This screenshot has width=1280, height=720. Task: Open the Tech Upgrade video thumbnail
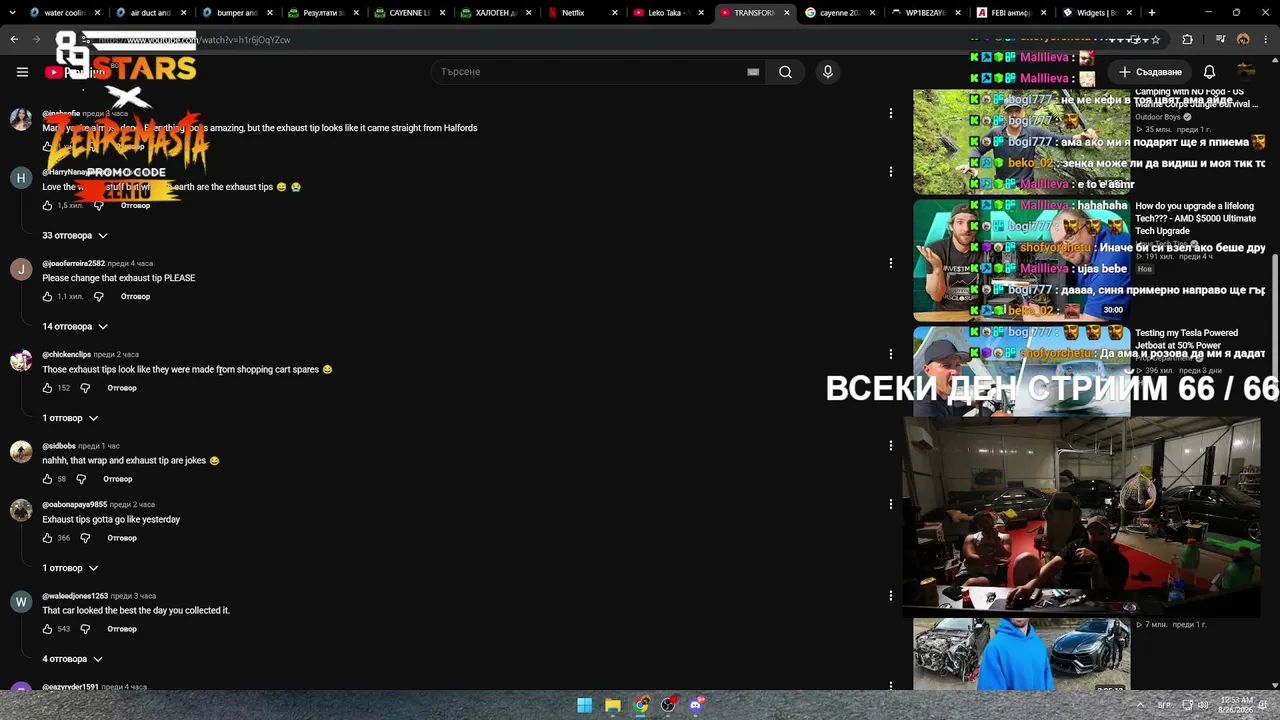click(x=1021, y=259)
